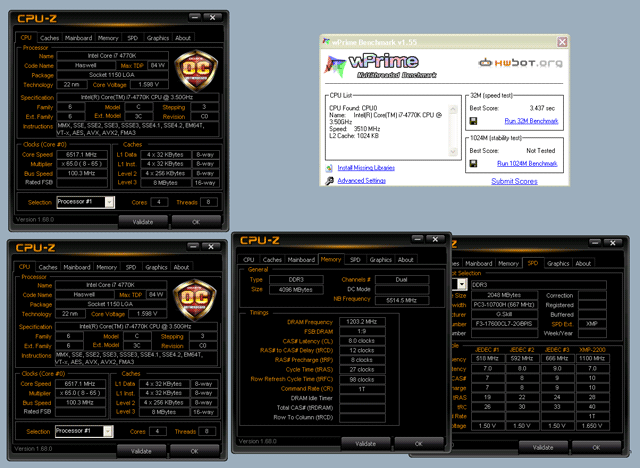Click OK in CPU-Z Memory window
The image size is (640, 468).
[x=419, y=444]
